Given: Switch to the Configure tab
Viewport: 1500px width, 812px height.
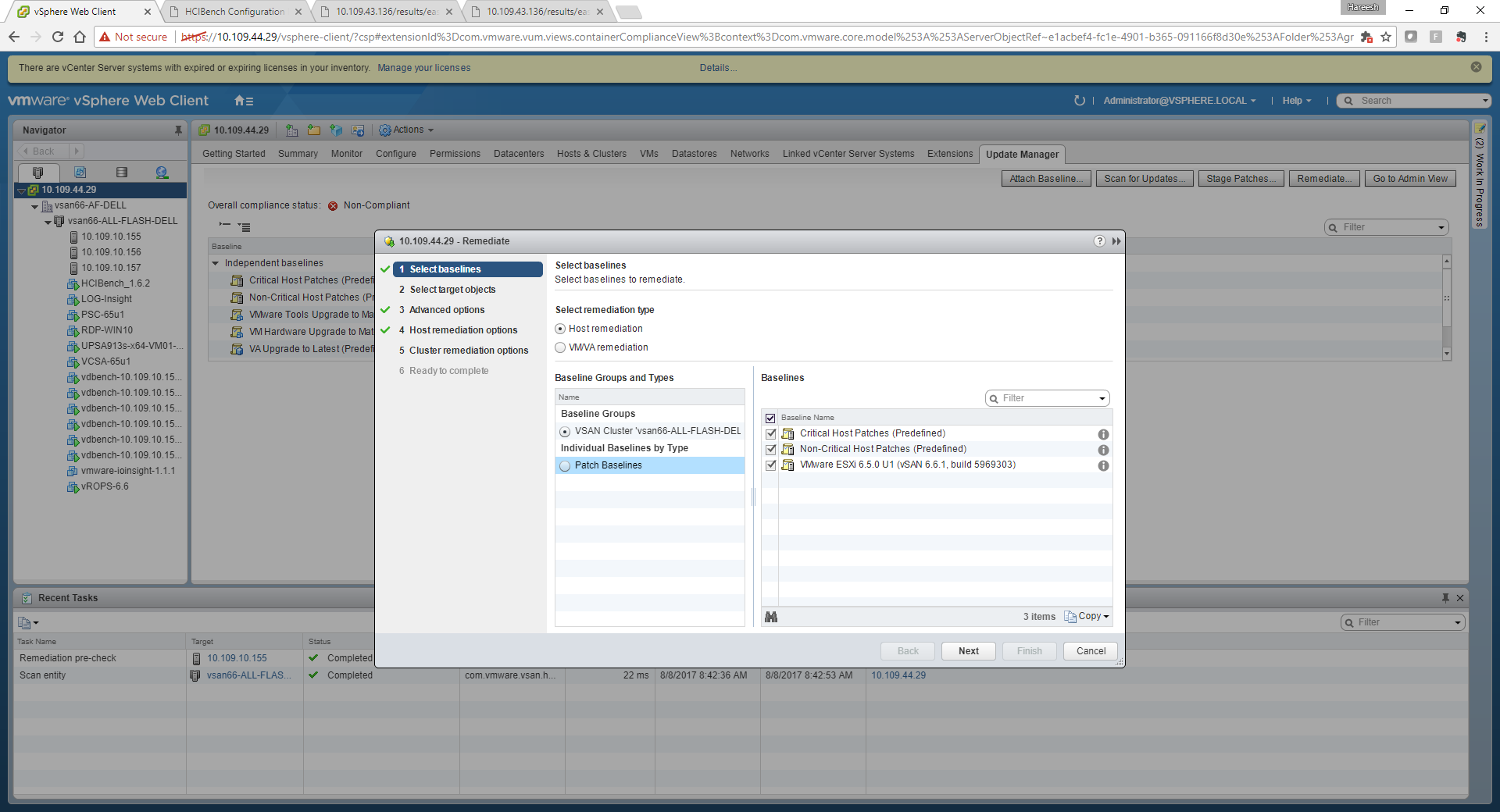Looking at the screenshot, I should click(395, 154).
